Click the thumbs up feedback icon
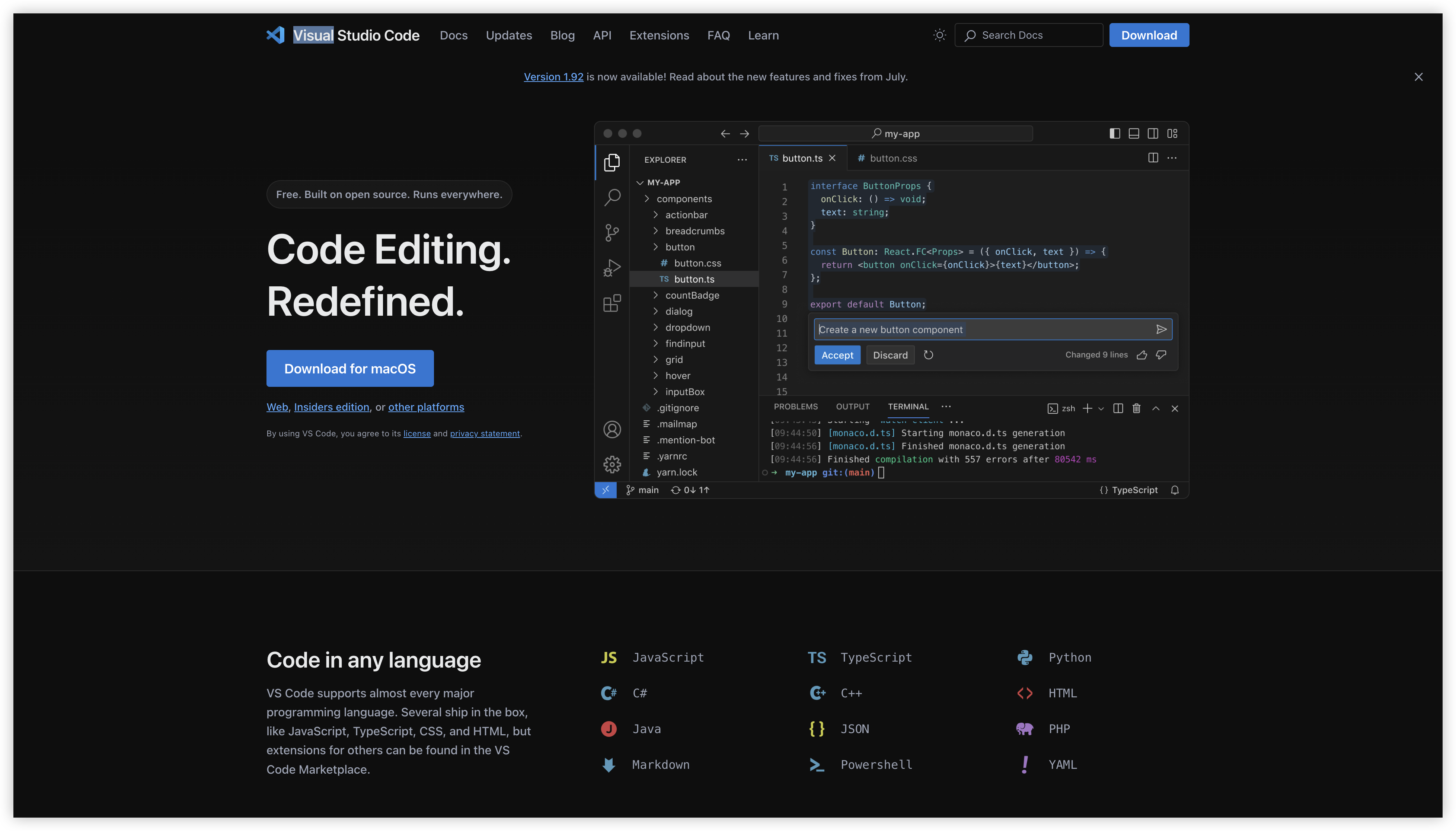The height and width of the screenshot is (831, 1456). [1142, 355]
